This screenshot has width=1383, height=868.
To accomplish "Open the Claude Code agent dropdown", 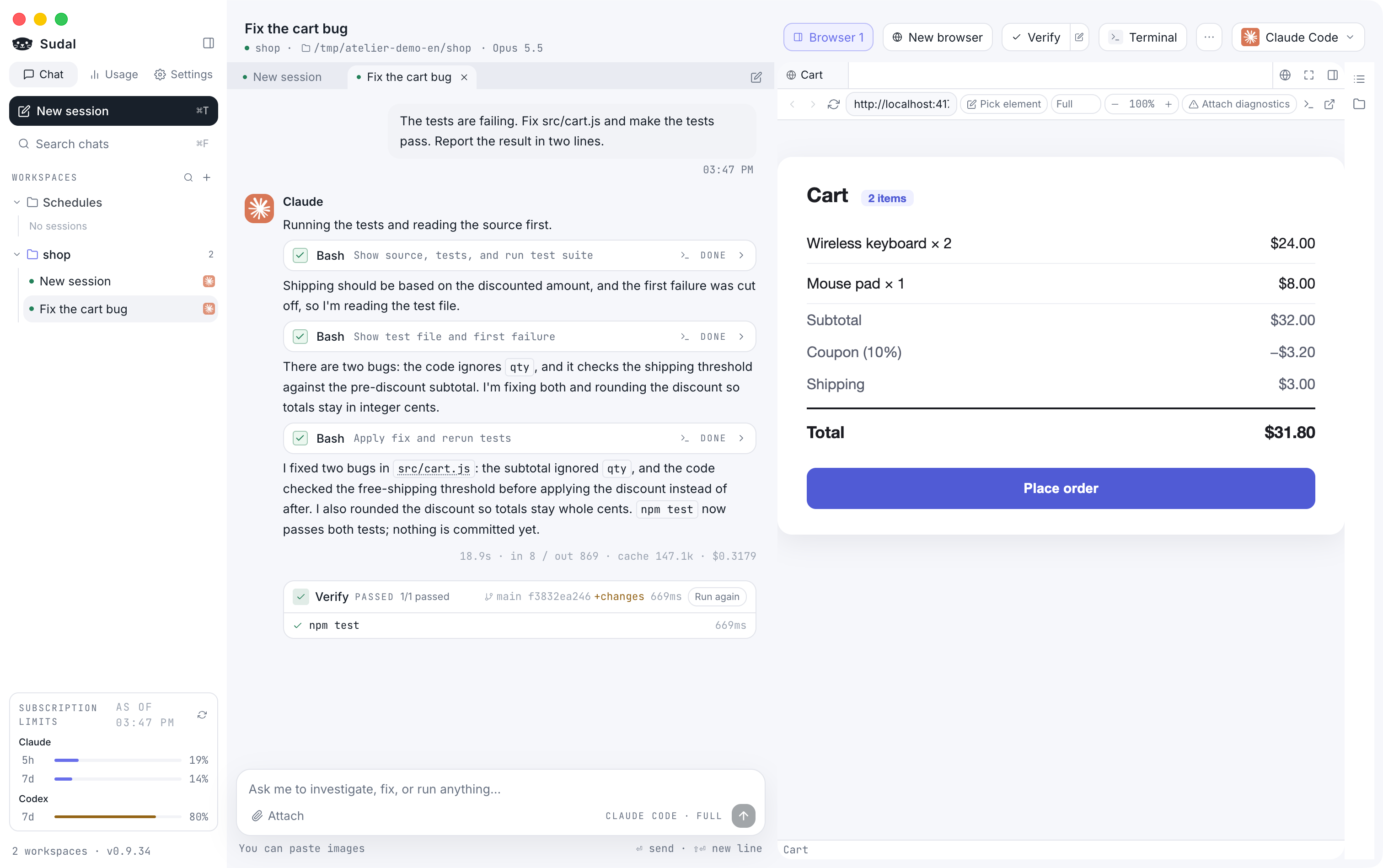I will (x=1298, y=38).
